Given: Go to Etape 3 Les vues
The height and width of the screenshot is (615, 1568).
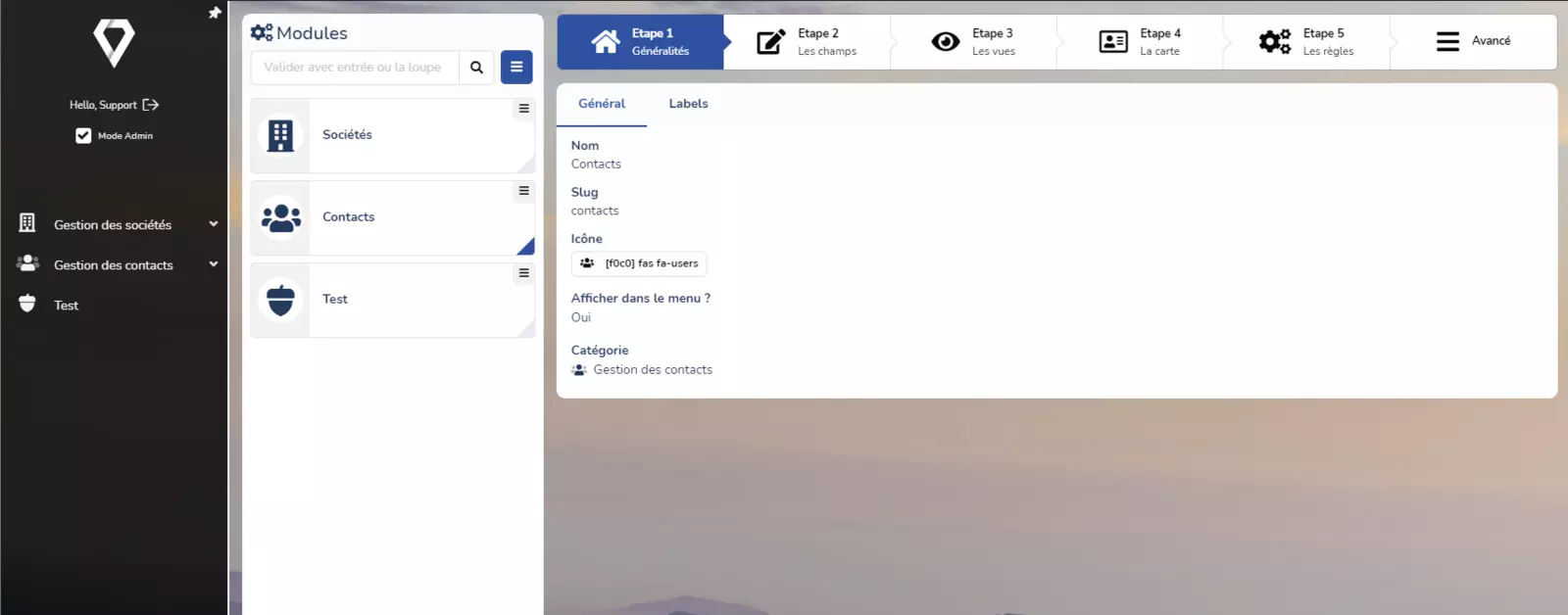Looking at the screenshot, I should 973,42.
